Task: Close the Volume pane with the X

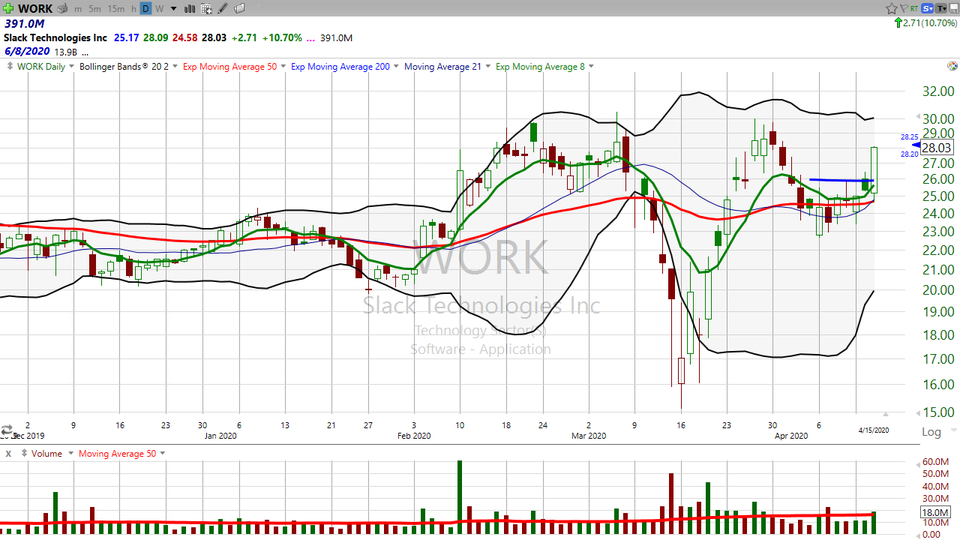Action: pos(9,454)
